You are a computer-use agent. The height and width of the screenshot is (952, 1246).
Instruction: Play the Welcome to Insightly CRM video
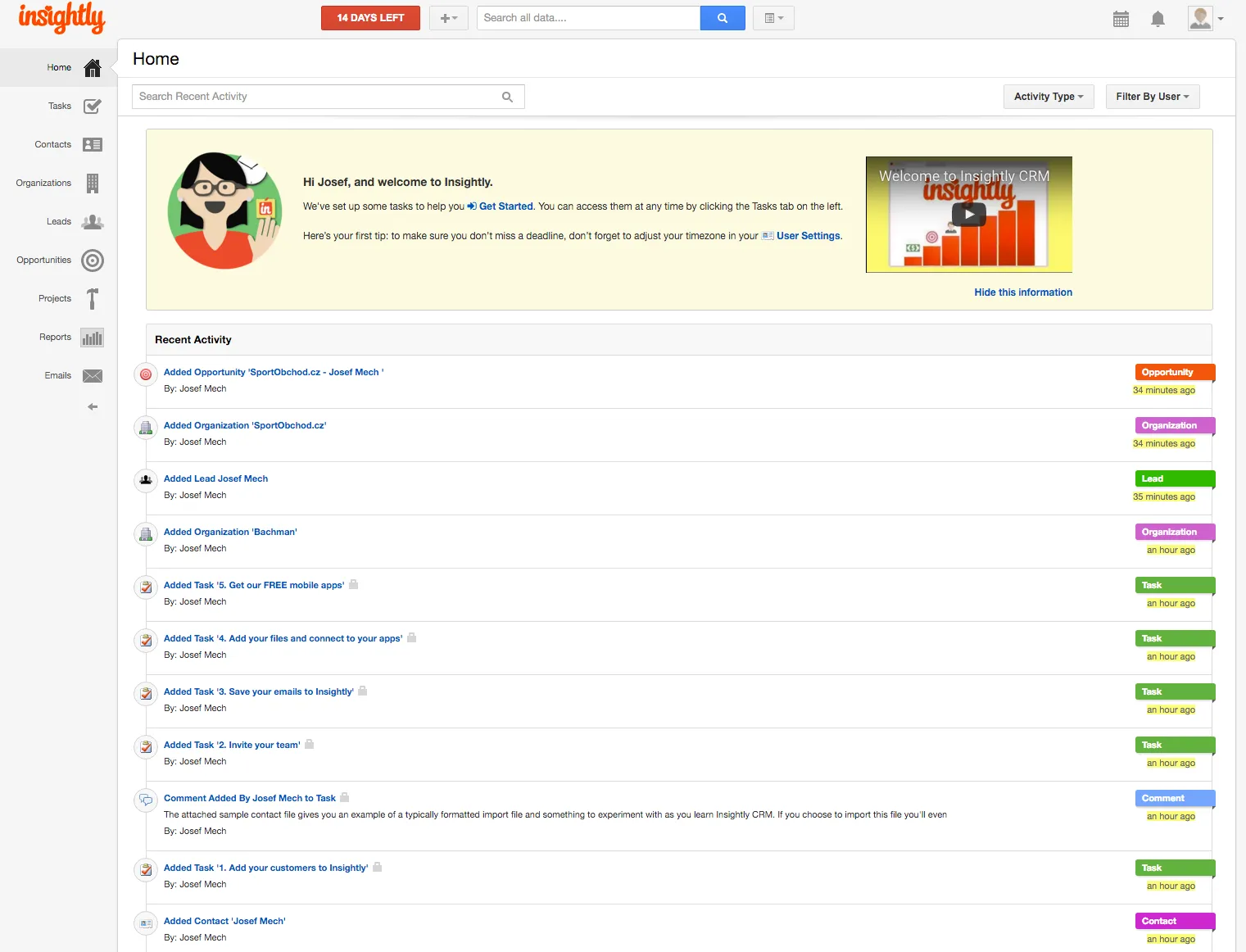tap(969, 215)
